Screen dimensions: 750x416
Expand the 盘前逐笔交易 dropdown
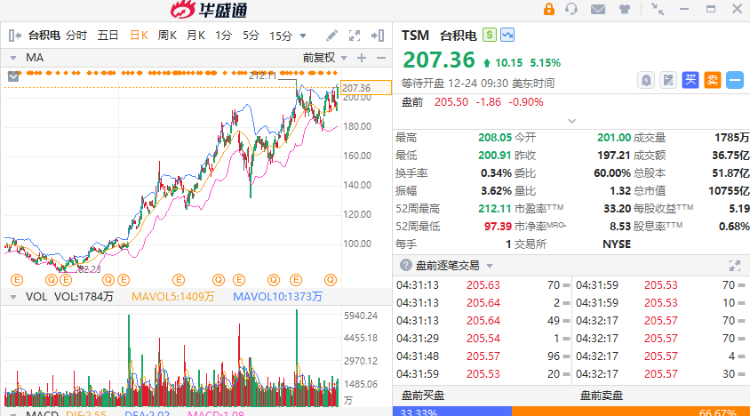tap(489, 266)
